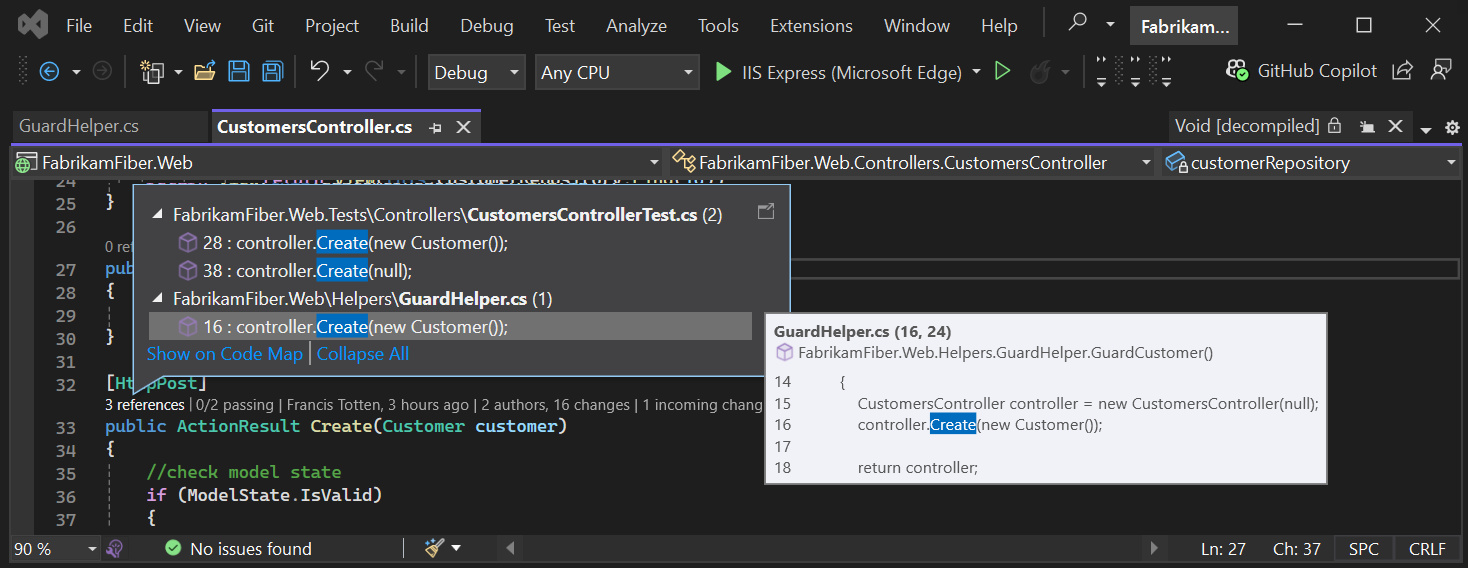Click the green No issues found checkmark

pyautogui.click(x=173, y=548)
